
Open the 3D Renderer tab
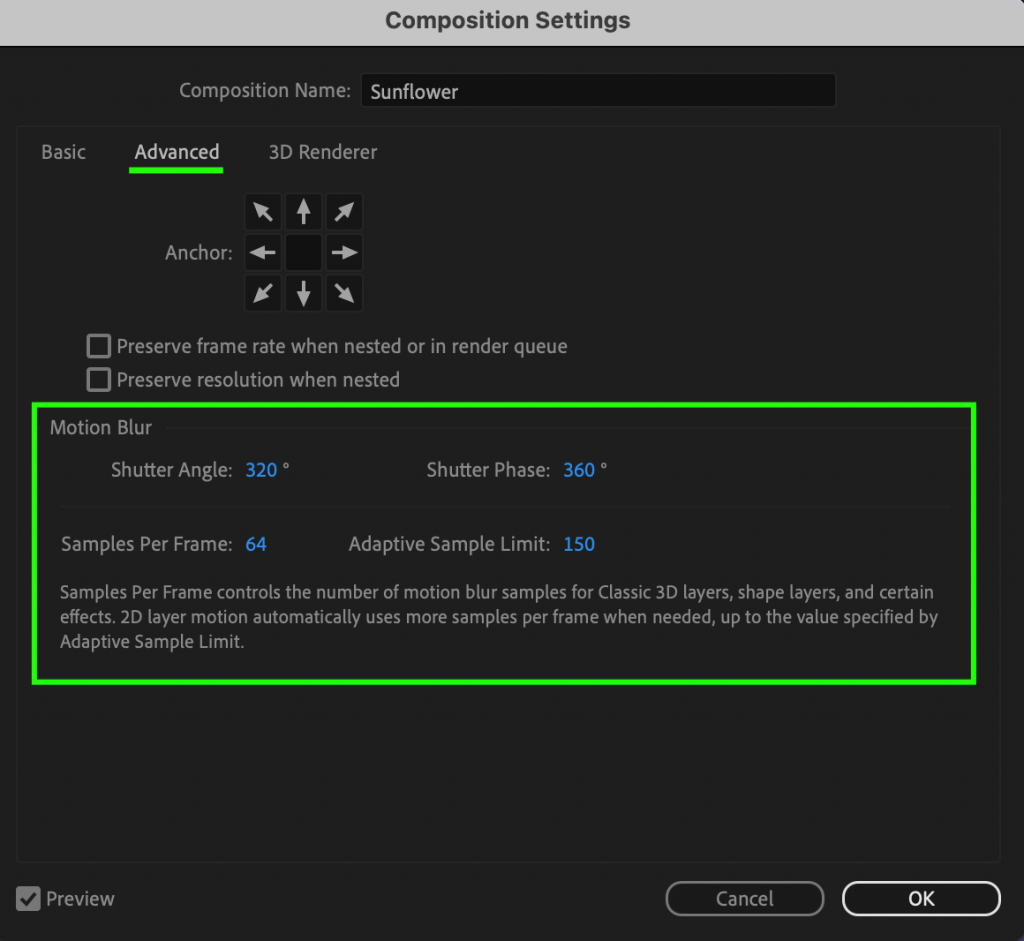(x=323, y=152)
